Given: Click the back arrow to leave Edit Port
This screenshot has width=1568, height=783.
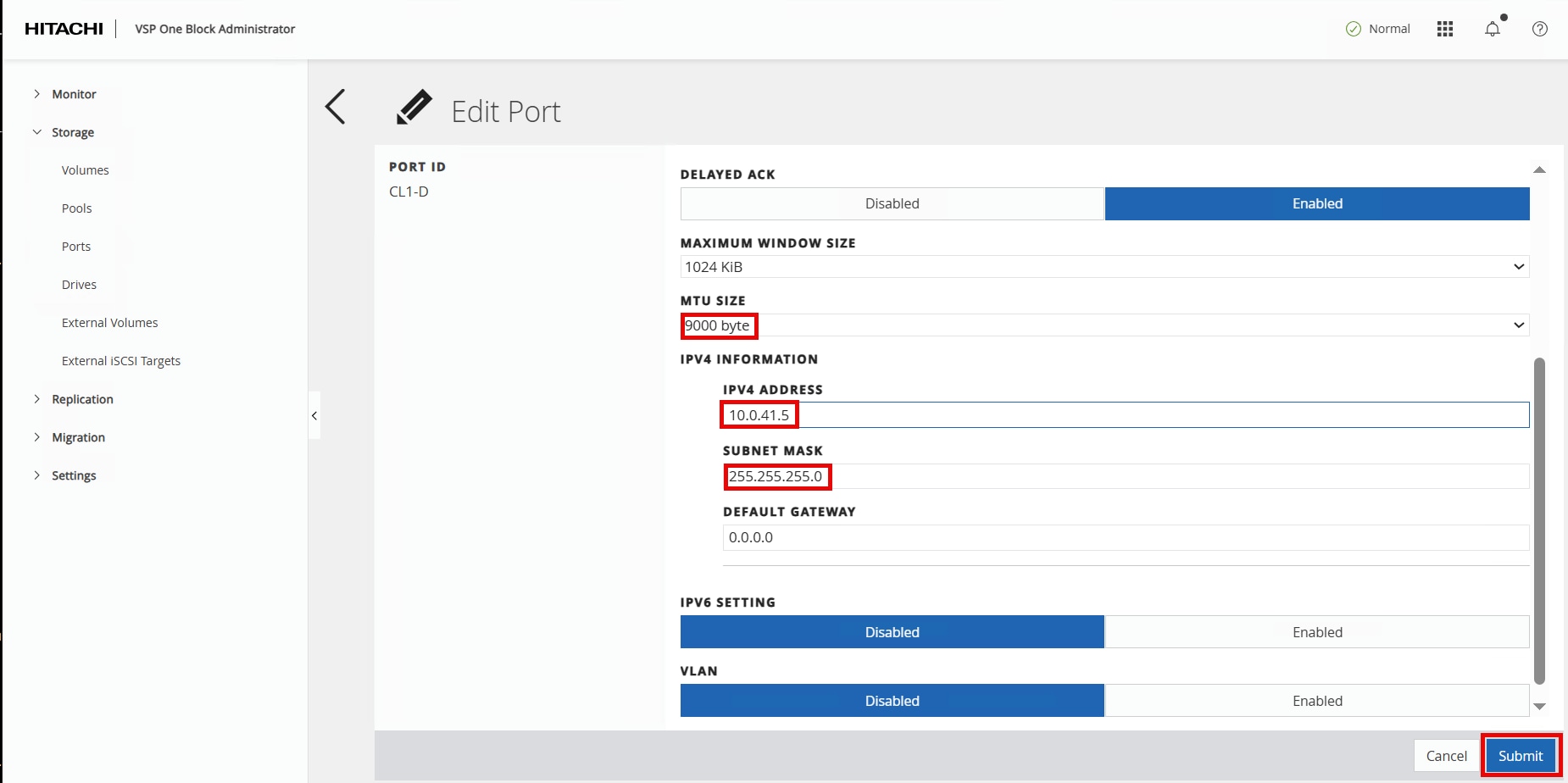Looking at the screenshot, I should (x=336, y=106).
